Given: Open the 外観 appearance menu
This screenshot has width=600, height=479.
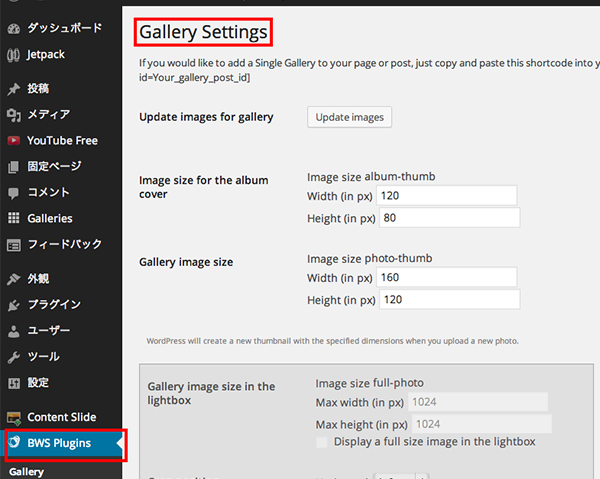Looking at the screenshot, I should click(x=38, y=279).
